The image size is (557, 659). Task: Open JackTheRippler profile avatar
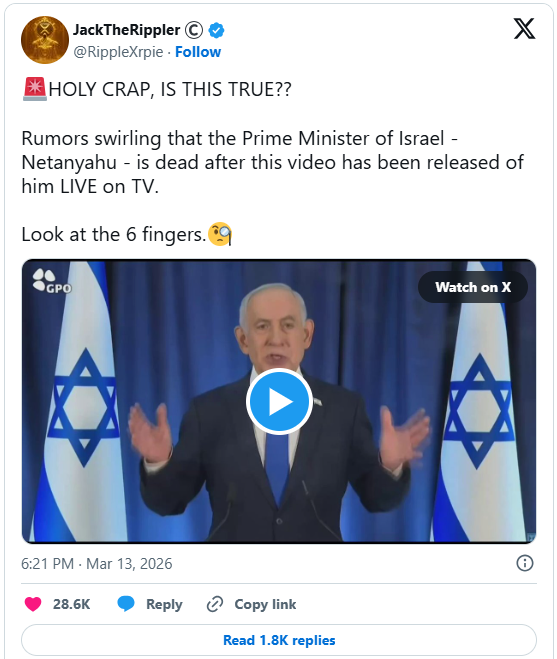tap(45, 40)
